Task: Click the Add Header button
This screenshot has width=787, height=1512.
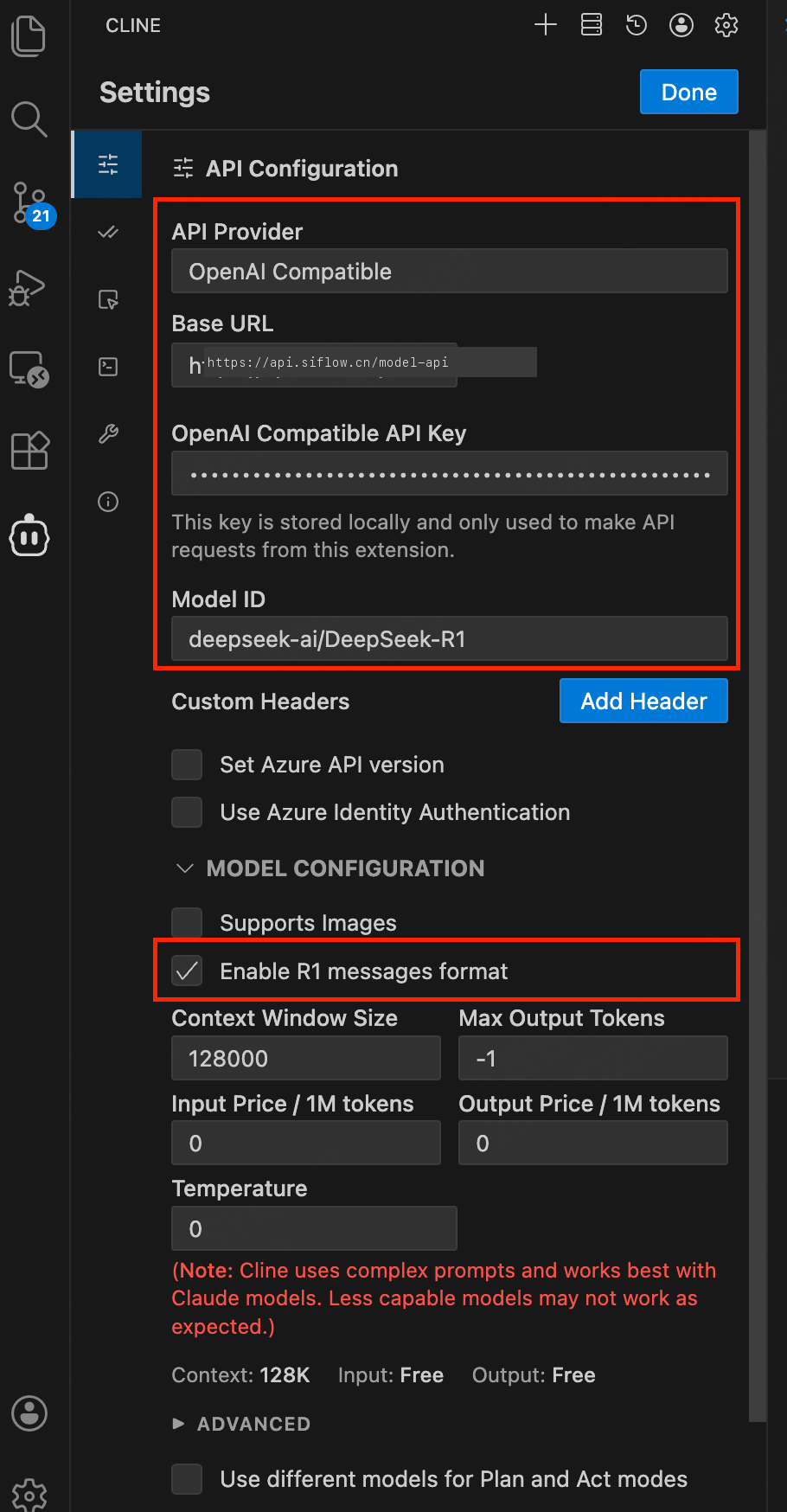Action: (643, 701)
